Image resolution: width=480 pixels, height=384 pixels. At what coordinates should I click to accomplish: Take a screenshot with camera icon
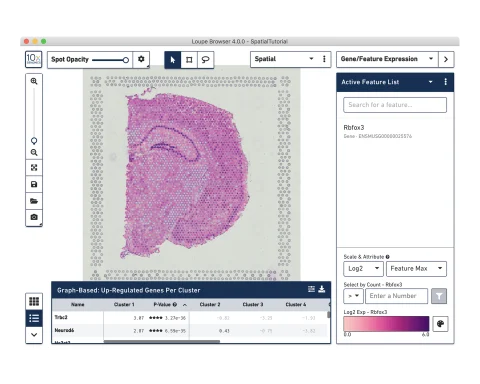pos(34,217)
